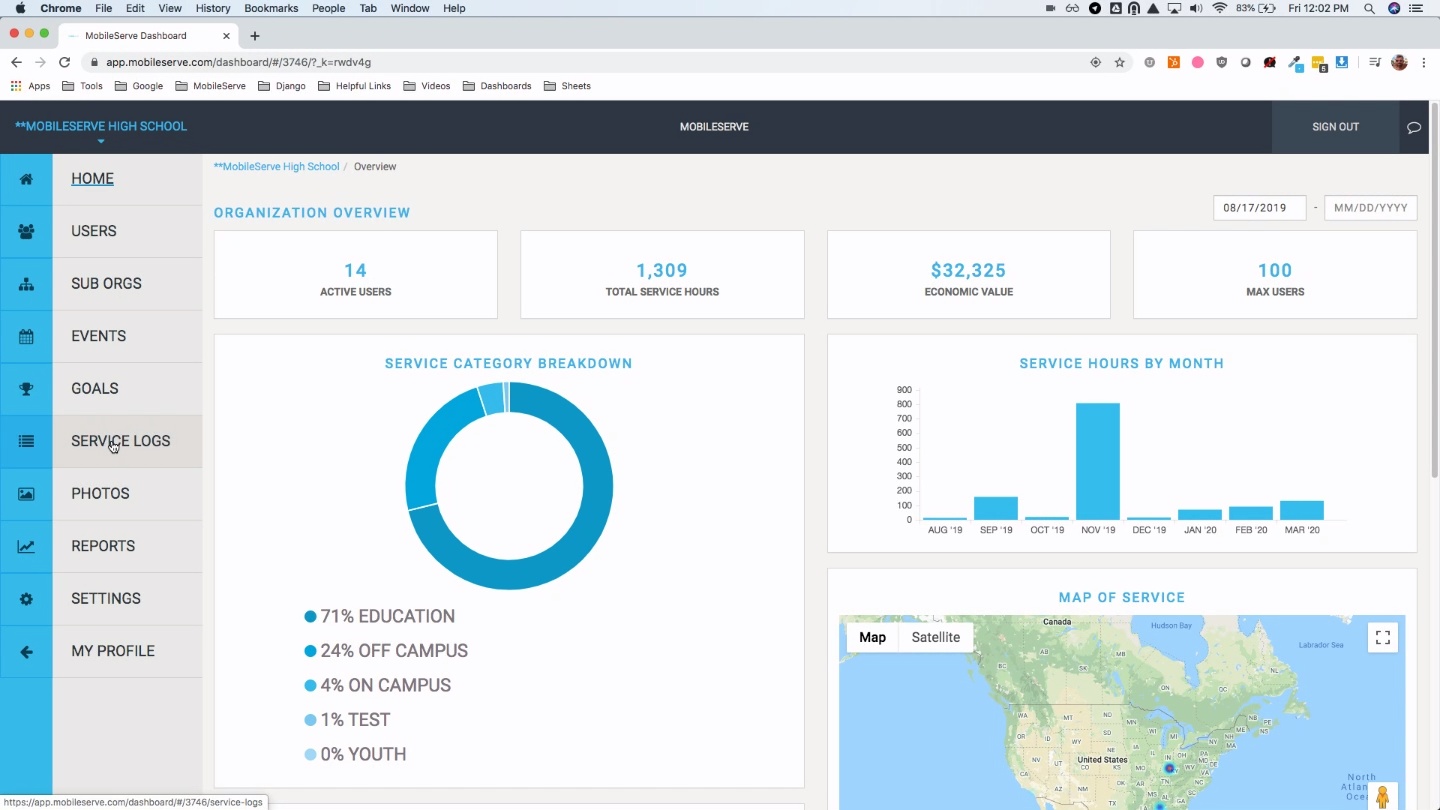The width and height of the screenshot is (1440, 810).
Task: Open the start date picker 08/17/2019
Action: click(x=1259, y=208)
